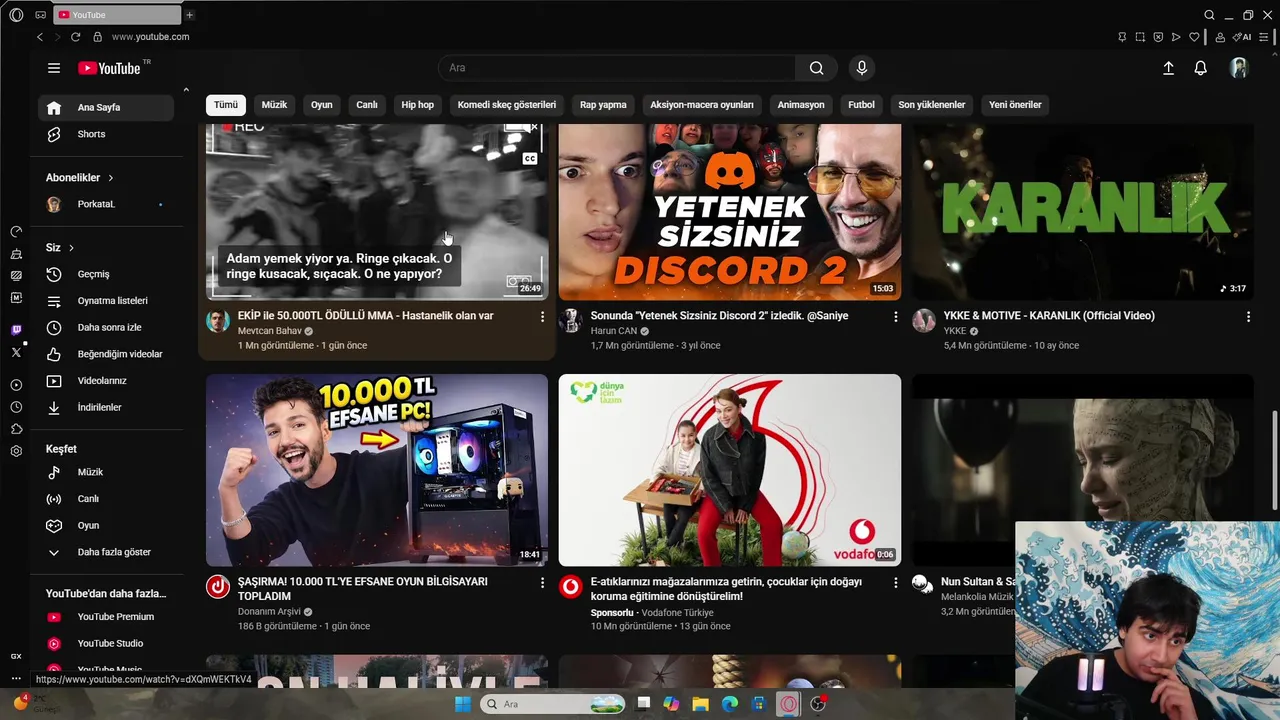Open sidebar settings gear icon
Screen dimensions: 1280x720
pos(16,451)
